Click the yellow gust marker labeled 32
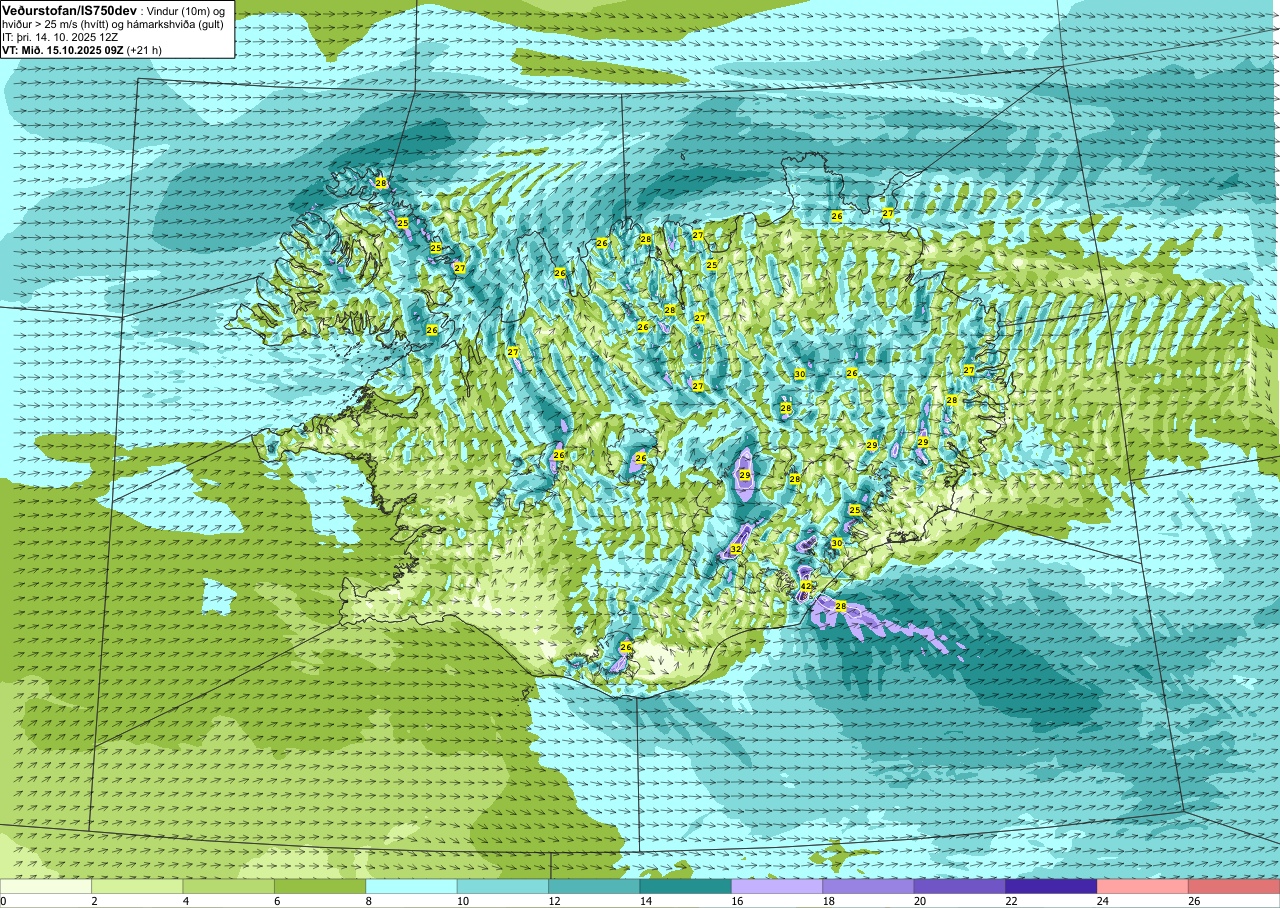The height and width of the screenshot is (908, 1280). [735, 549]
